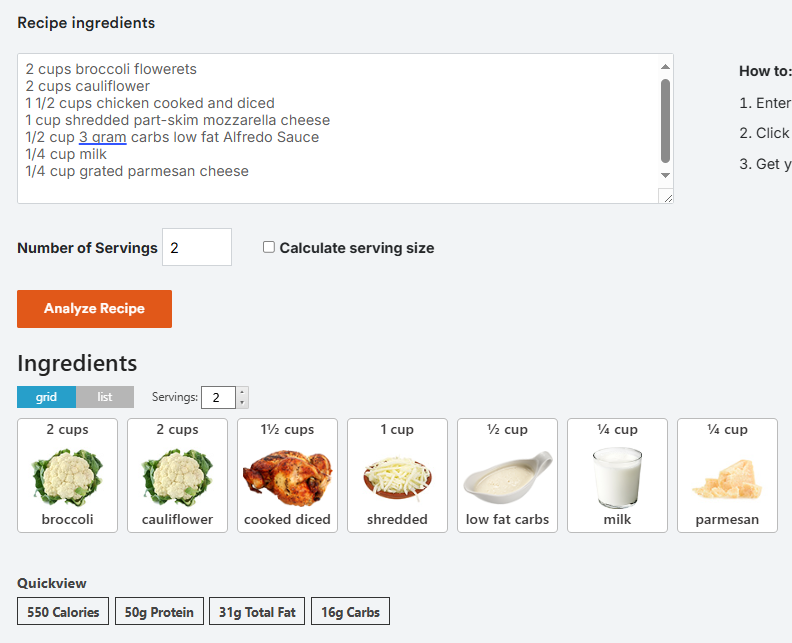This screenshot has height=643, width=792.
Task: Select the Alfredo sauce boat image
Action: [508, 477]
